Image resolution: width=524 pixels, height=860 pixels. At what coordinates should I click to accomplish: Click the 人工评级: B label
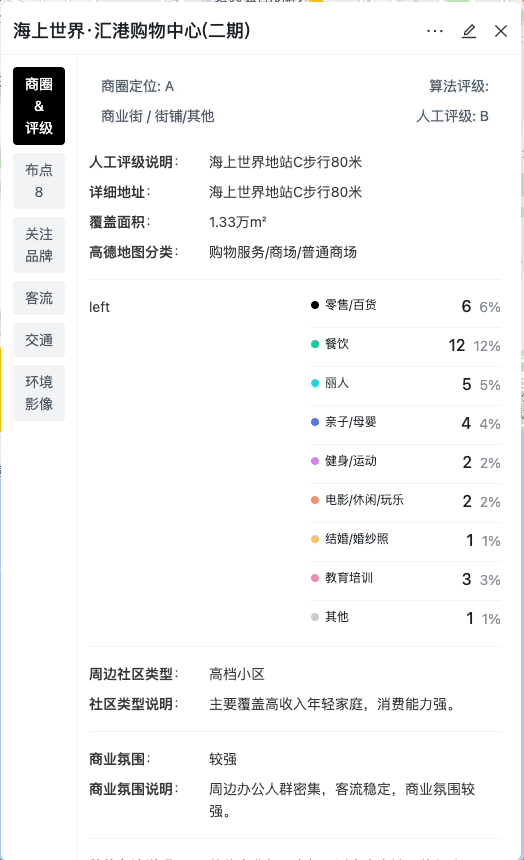tap(452, 116)
